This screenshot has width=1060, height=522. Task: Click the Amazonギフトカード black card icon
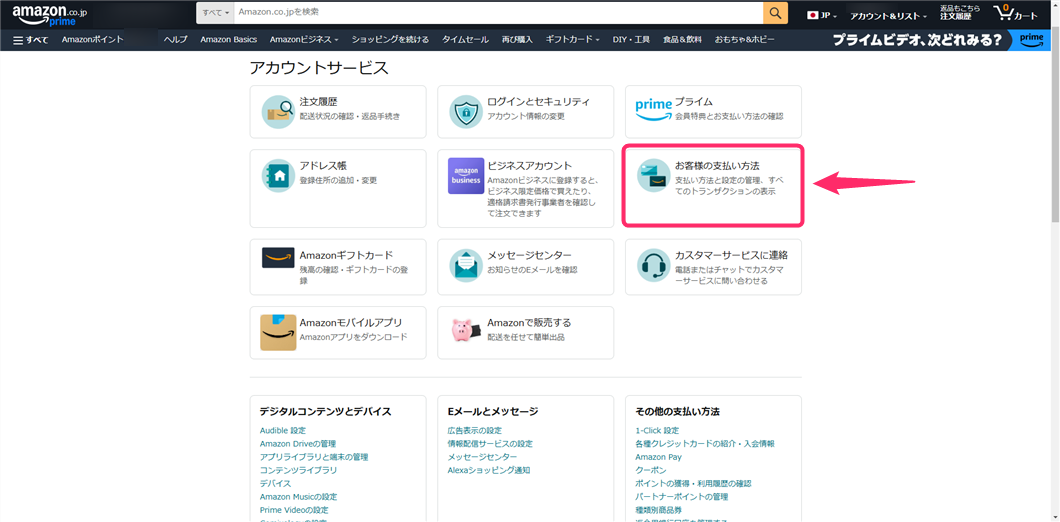pos(278,258)
